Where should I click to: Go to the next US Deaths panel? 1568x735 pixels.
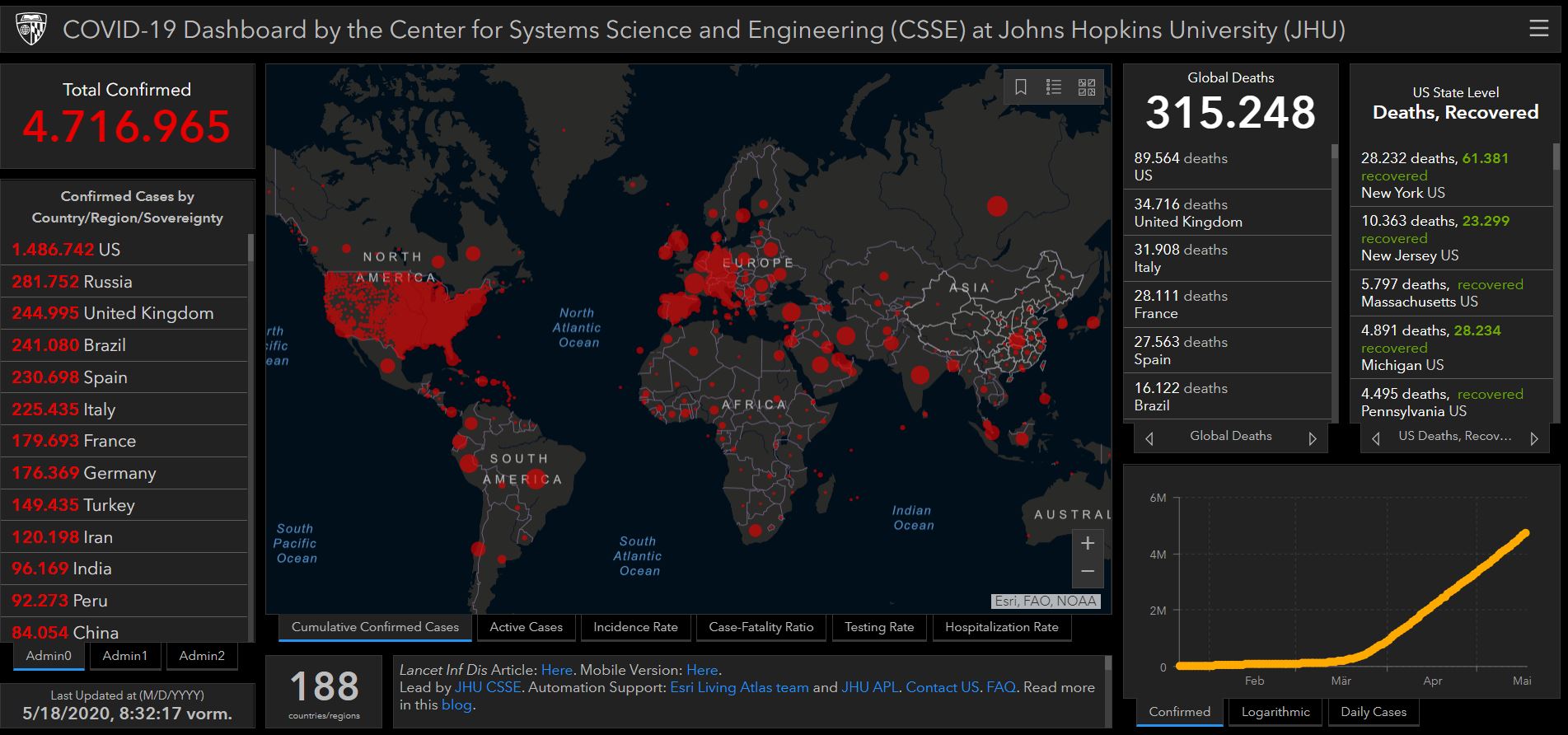point(1533,438)
